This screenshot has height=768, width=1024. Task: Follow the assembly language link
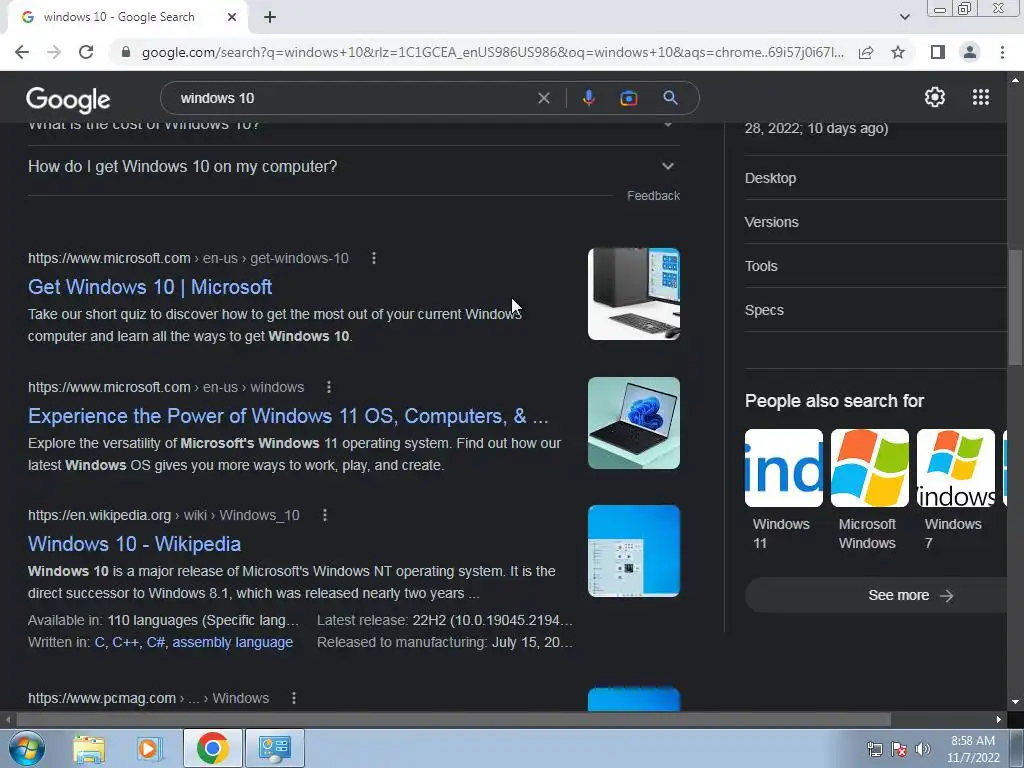232,643
